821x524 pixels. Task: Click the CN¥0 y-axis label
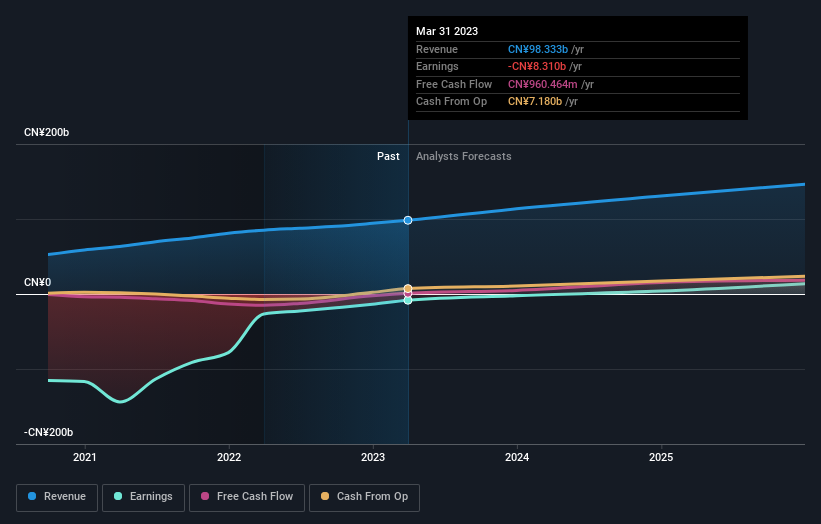pyautogui.click(x=38, y=283)
